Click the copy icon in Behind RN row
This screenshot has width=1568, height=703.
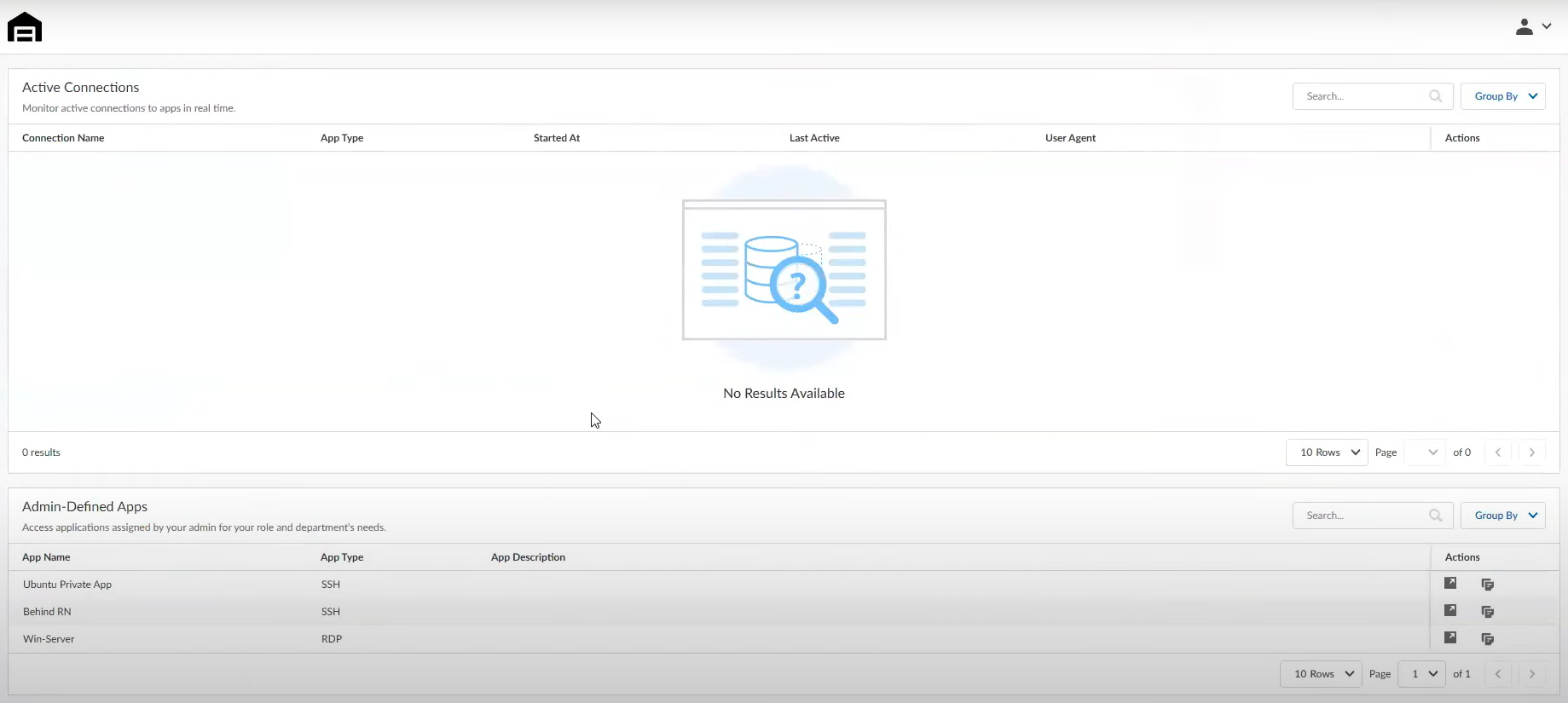point(1487,612)
